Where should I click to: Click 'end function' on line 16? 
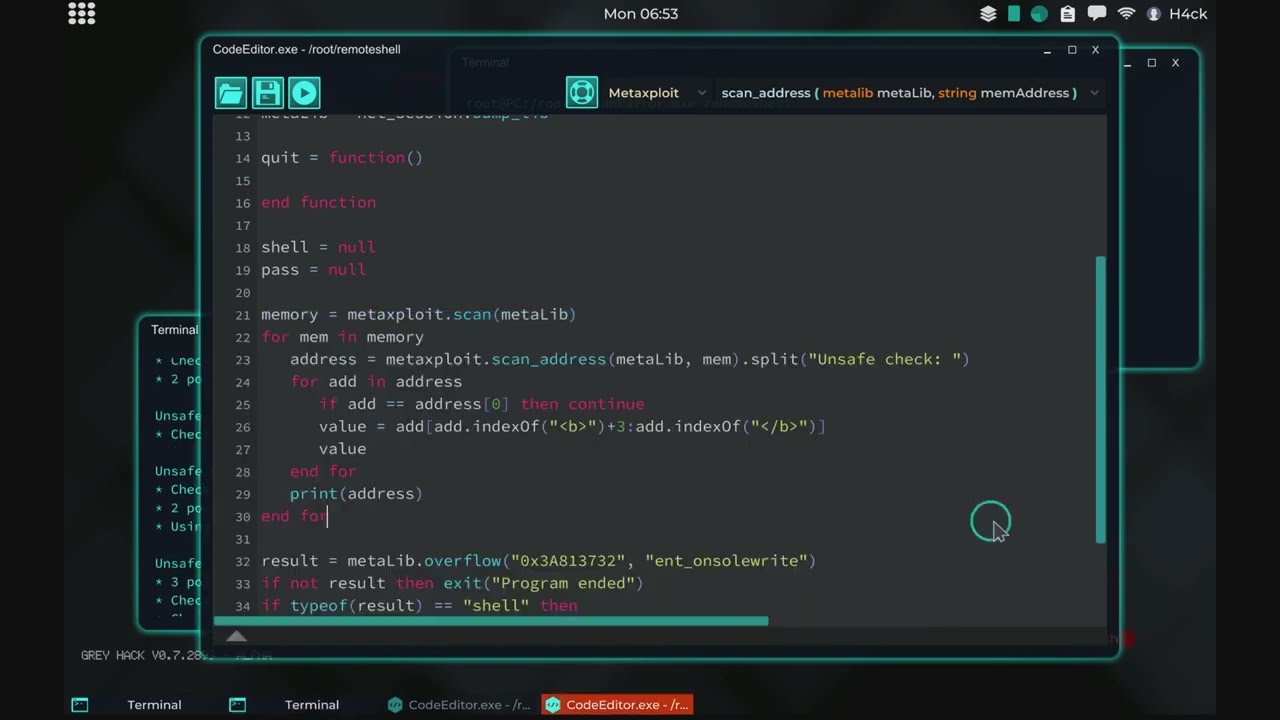coord(319,202)
